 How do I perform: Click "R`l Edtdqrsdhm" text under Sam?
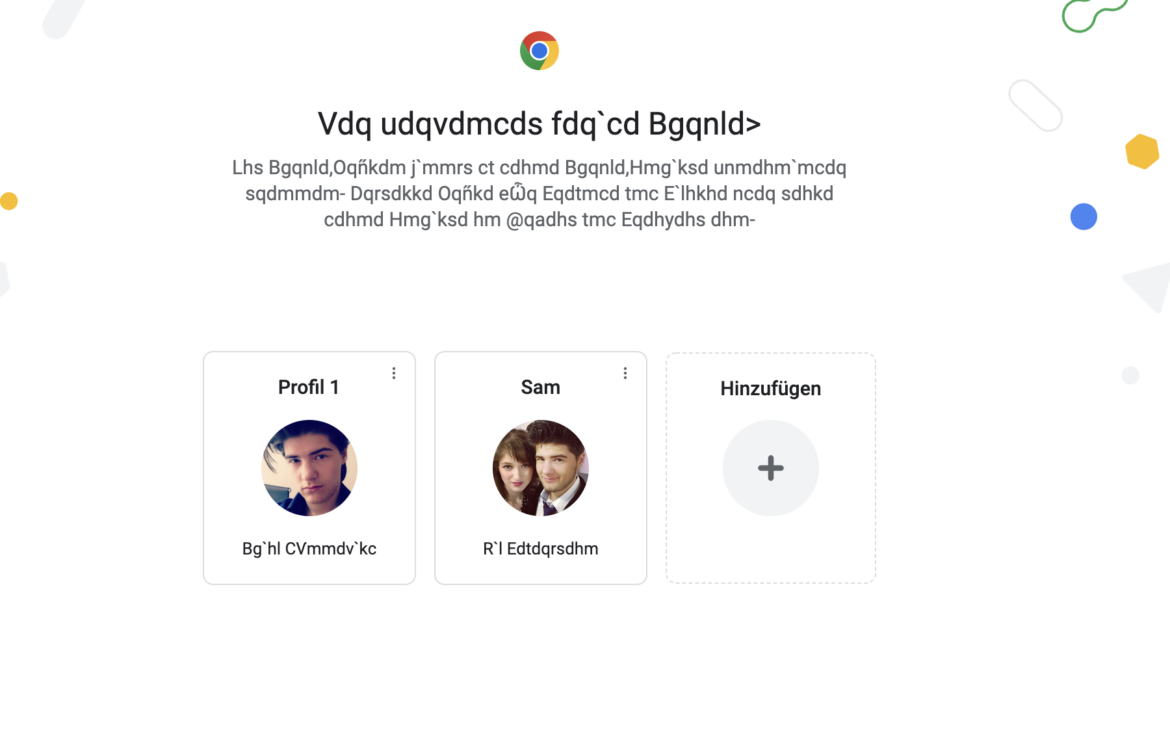(540, 548)
